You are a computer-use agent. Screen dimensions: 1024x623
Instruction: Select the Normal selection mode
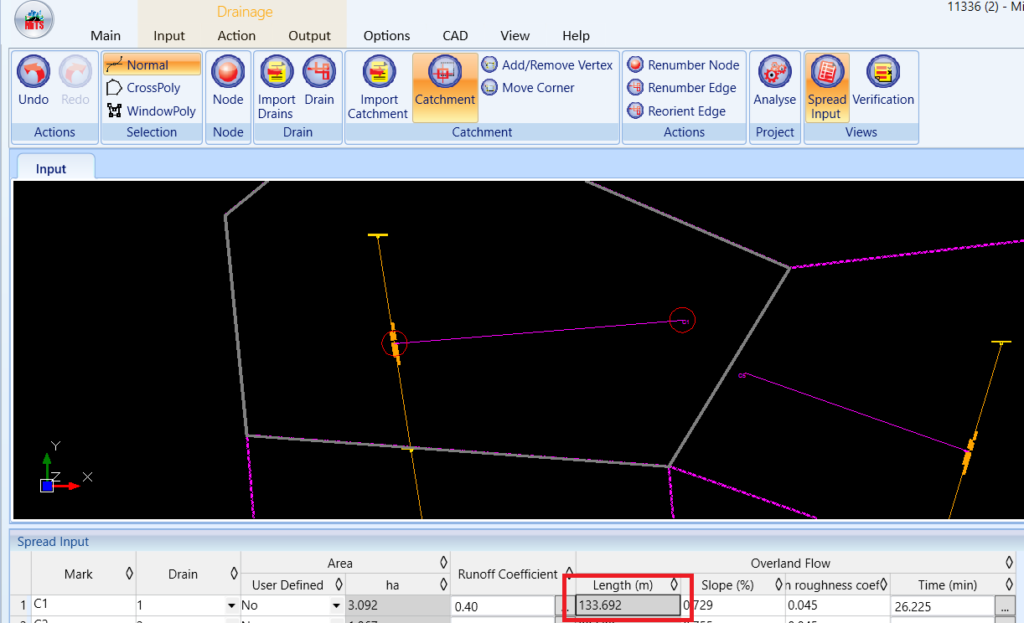click(x=152, y=65)
